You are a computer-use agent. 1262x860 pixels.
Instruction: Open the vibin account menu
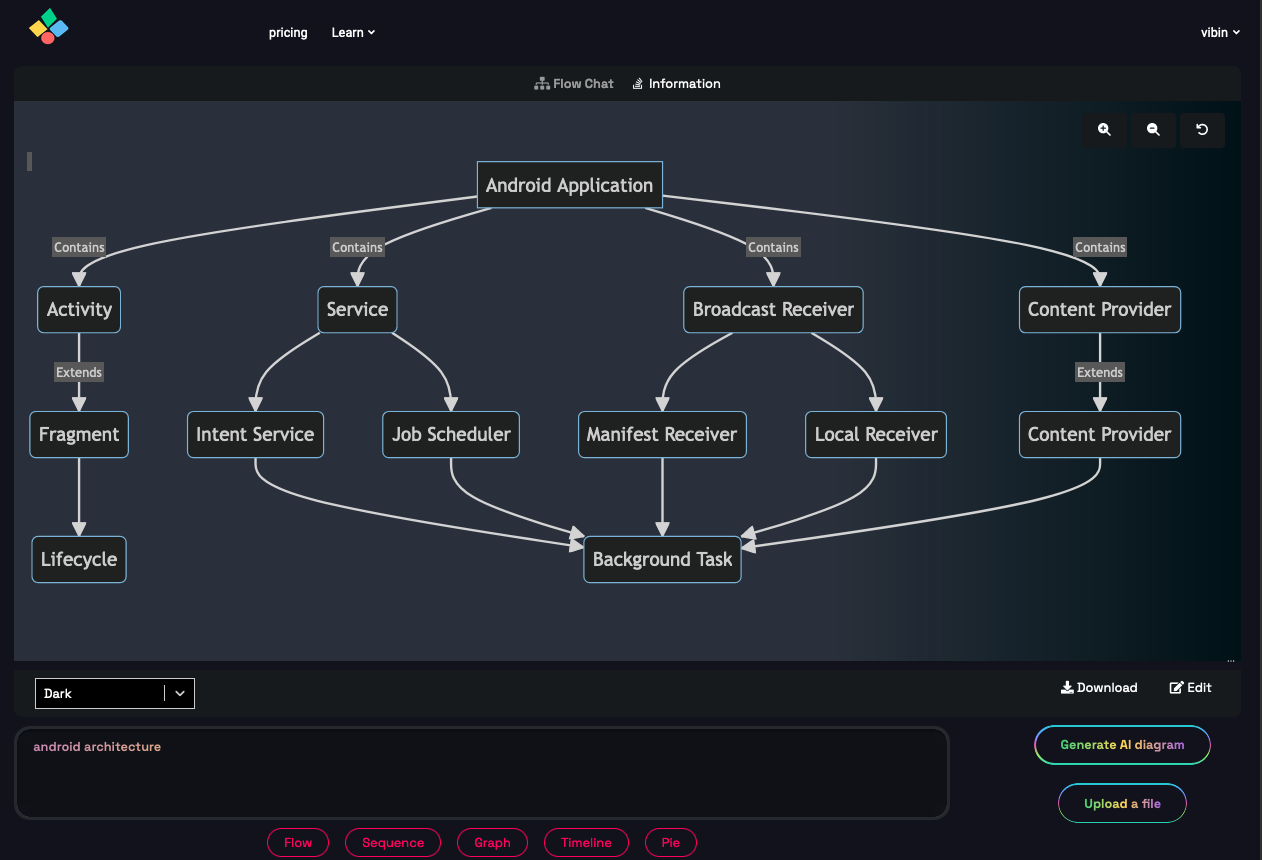coord(1220,32)
